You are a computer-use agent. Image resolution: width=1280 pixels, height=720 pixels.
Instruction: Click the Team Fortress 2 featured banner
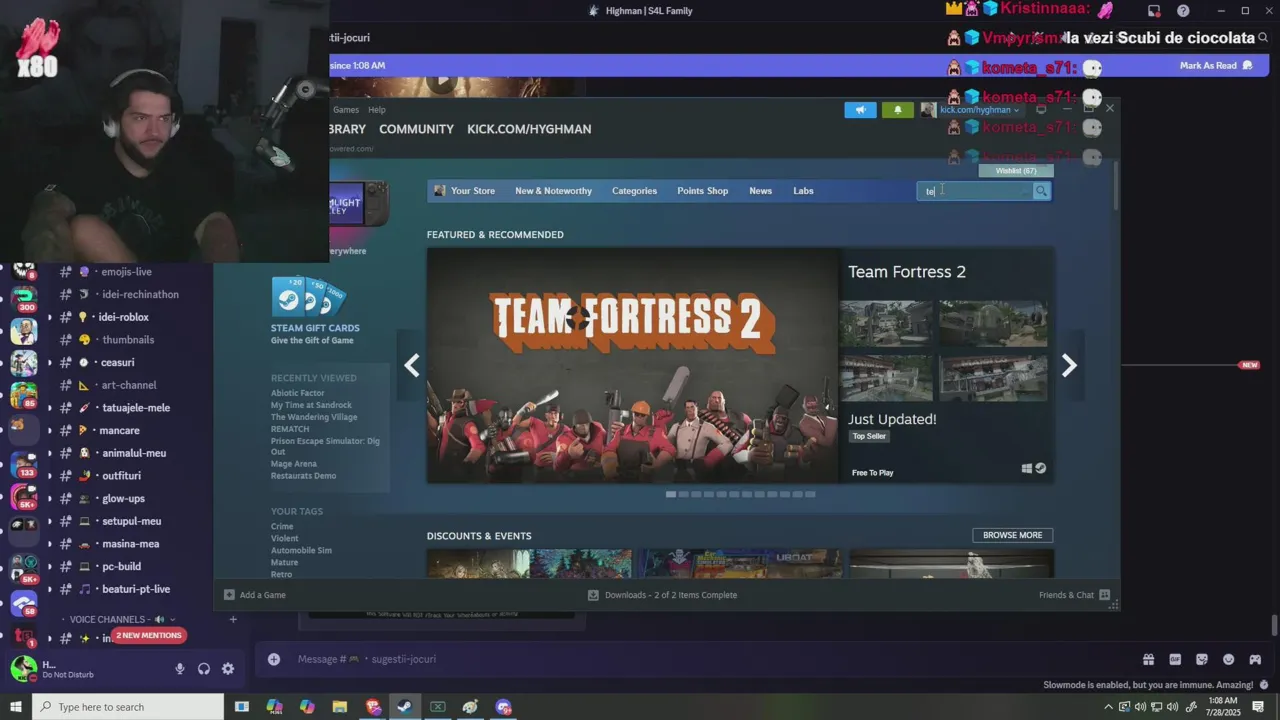tap(633, 366)
